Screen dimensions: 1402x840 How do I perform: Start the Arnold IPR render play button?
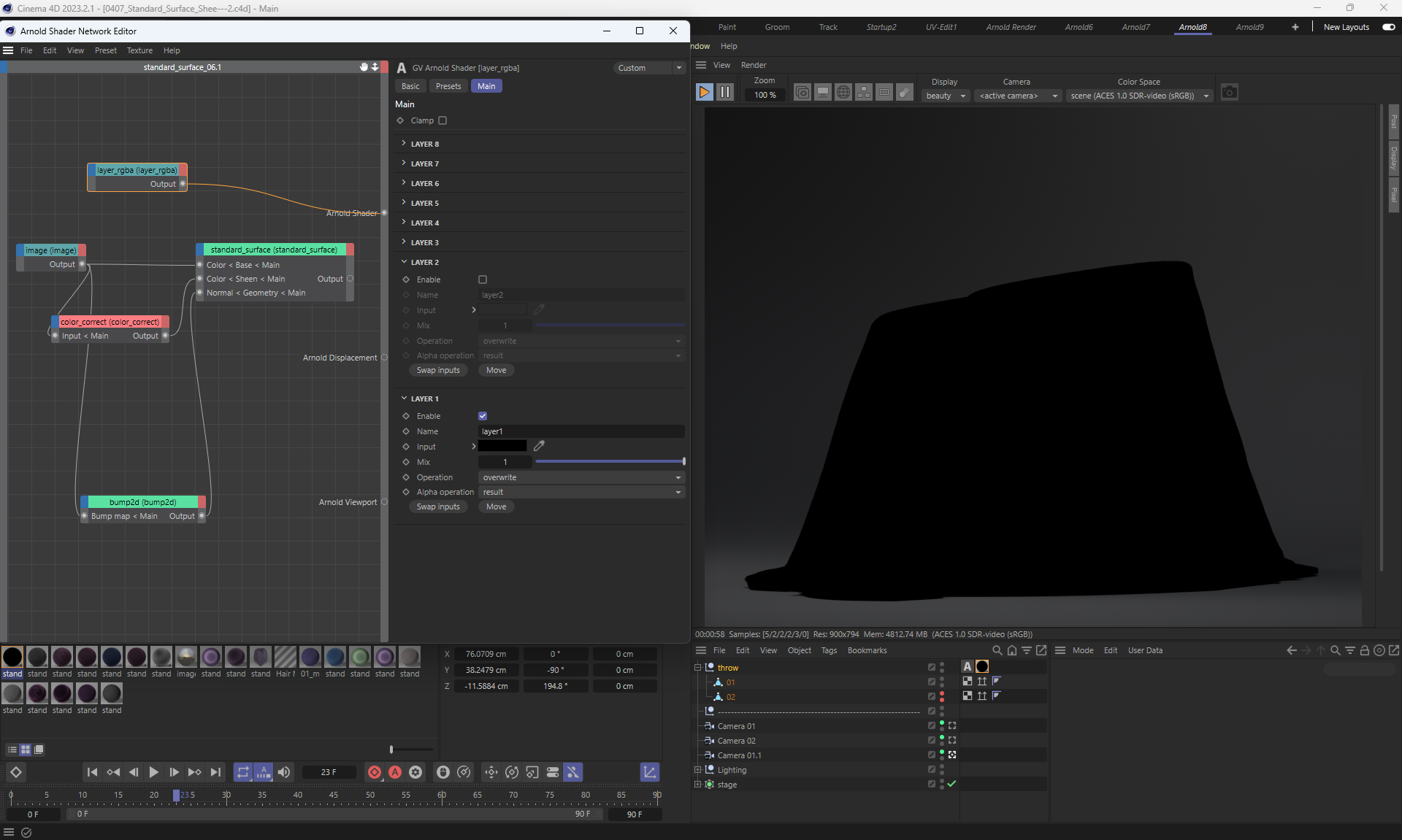pyautogui.click(x=704, y=93)
